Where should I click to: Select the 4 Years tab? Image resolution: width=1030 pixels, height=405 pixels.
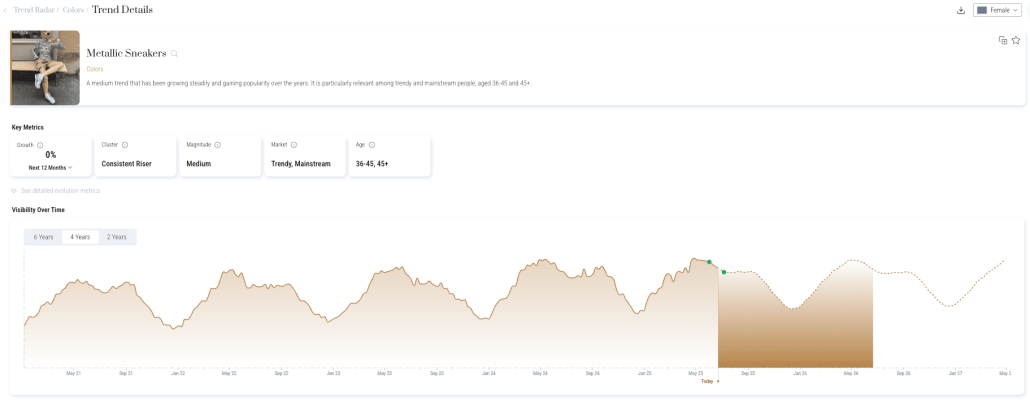(x=81, y=237)
